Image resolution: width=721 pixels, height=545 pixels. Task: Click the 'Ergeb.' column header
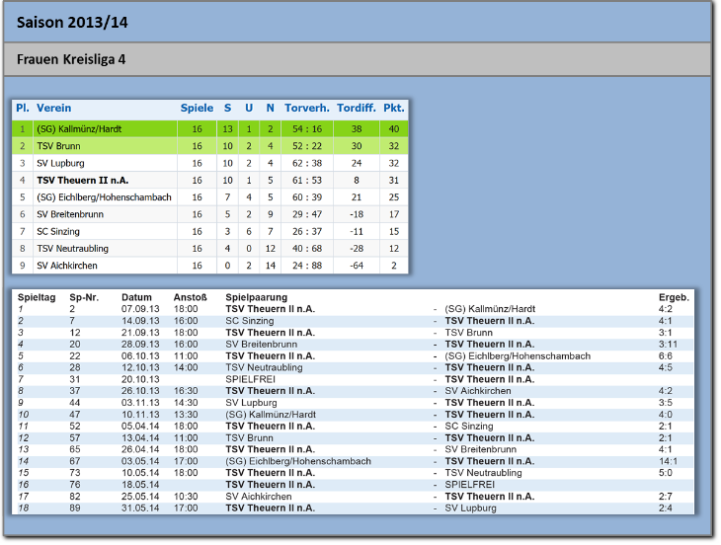pos(674,297)
